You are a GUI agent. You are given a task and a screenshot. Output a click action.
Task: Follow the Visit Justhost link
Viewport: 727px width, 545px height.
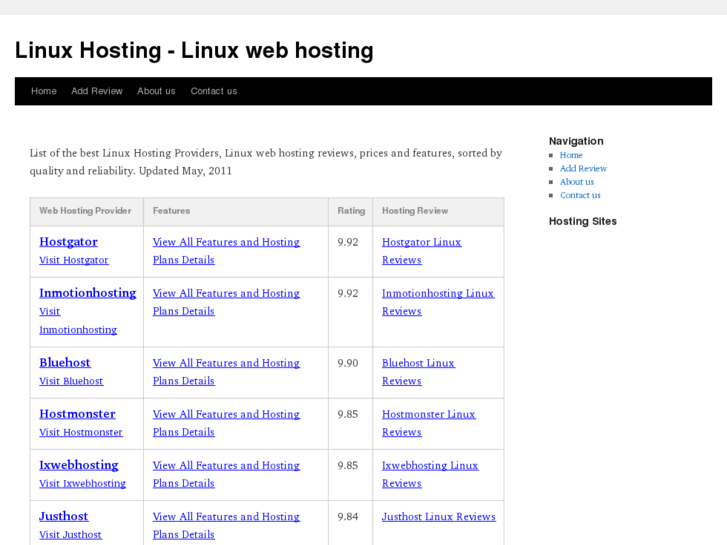[70, 534]
